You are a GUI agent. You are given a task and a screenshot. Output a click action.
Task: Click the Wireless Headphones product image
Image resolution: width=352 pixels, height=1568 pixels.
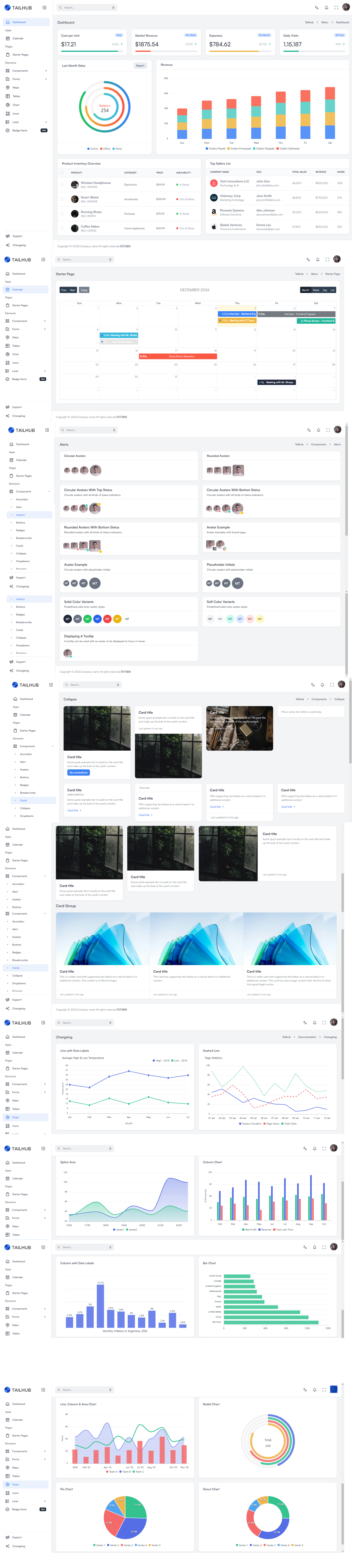coord(75,185)
